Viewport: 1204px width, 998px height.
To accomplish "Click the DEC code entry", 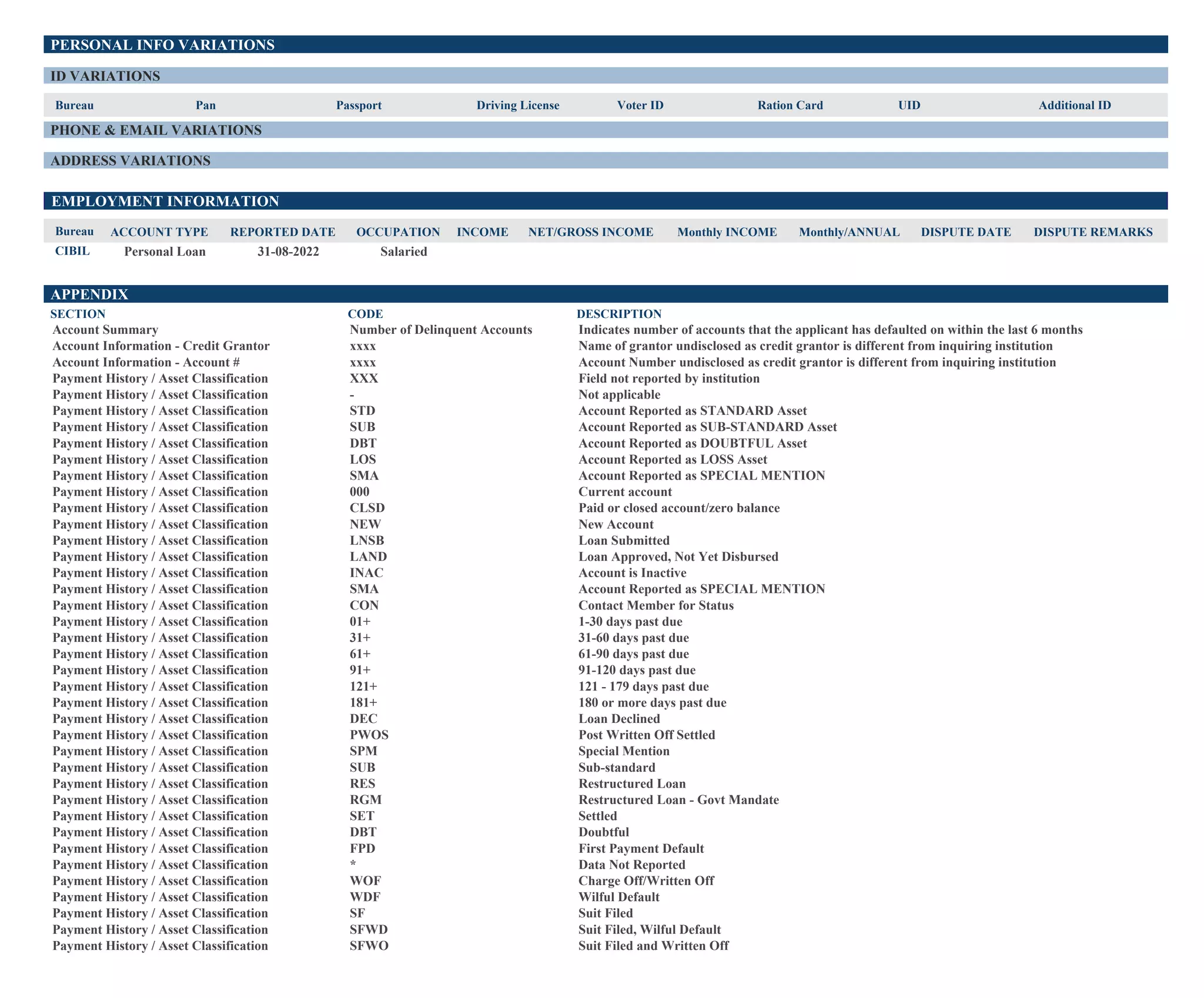I will coord(363,719).
